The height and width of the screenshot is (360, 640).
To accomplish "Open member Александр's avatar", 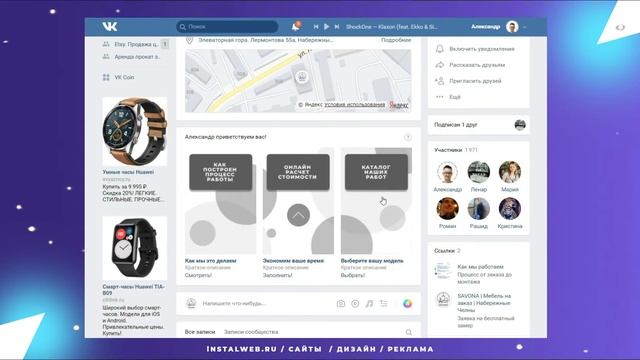I will (447, 172).
